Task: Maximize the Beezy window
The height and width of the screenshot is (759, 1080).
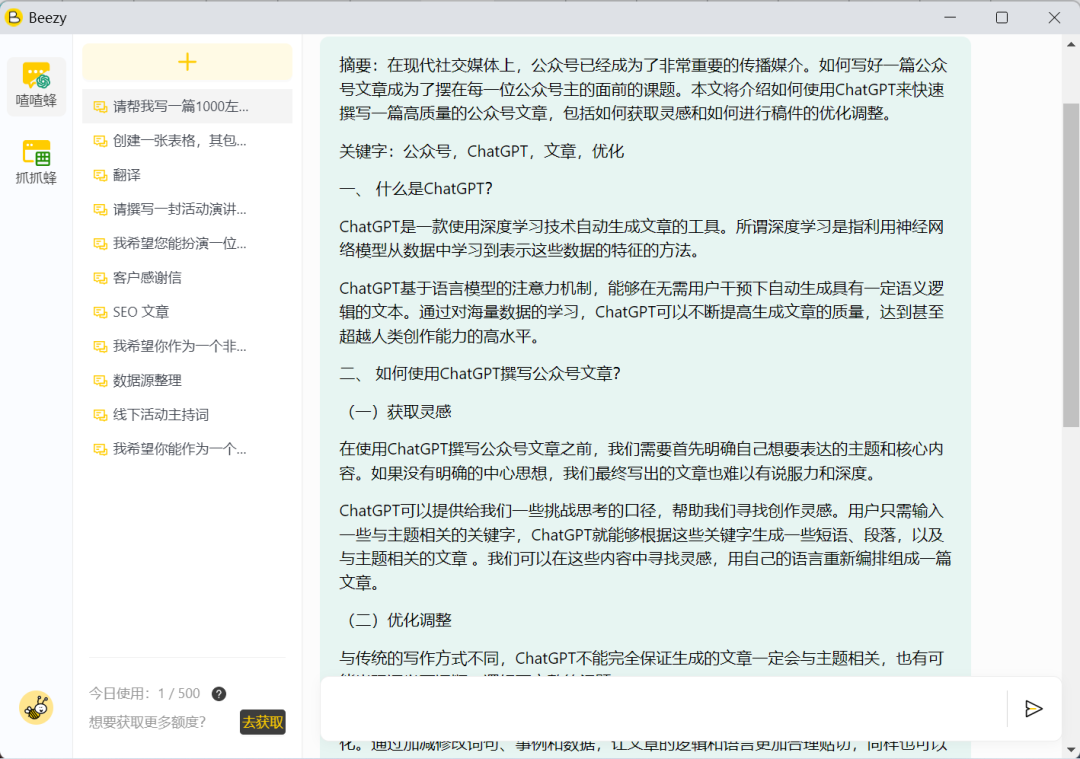Action: click(1002, 17)
